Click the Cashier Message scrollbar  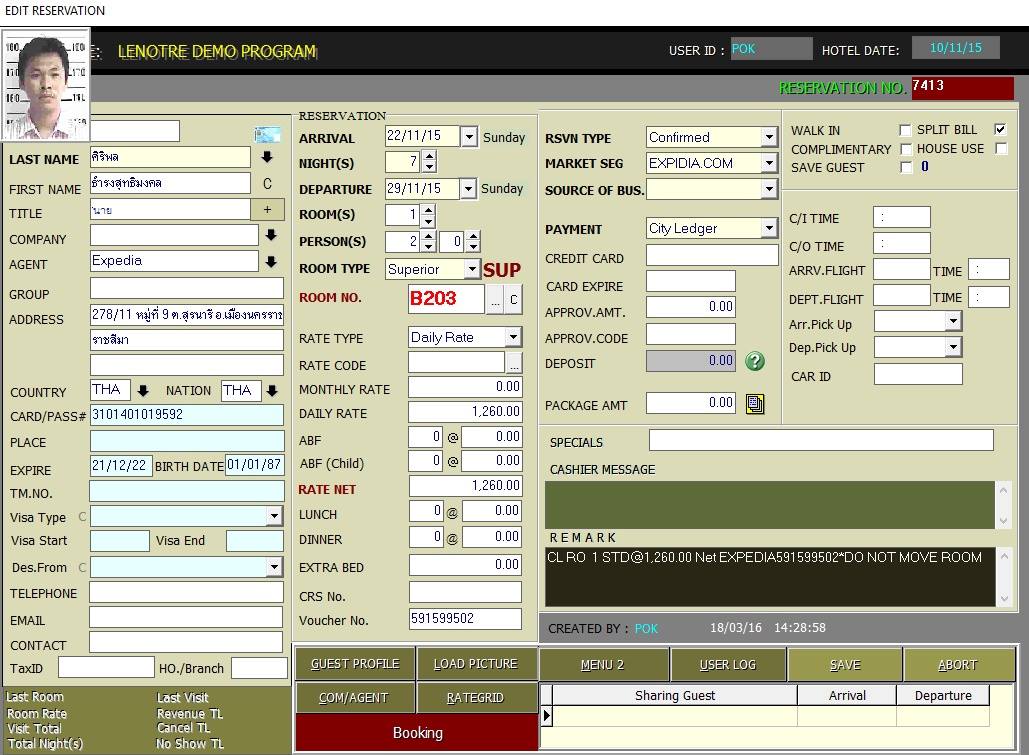click(x=1004, y=505)
